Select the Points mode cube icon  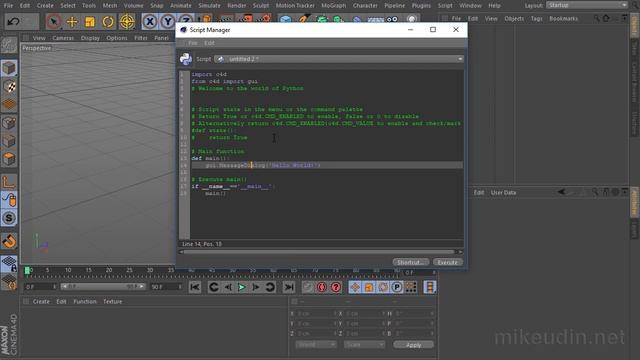[x=9, y=122]
